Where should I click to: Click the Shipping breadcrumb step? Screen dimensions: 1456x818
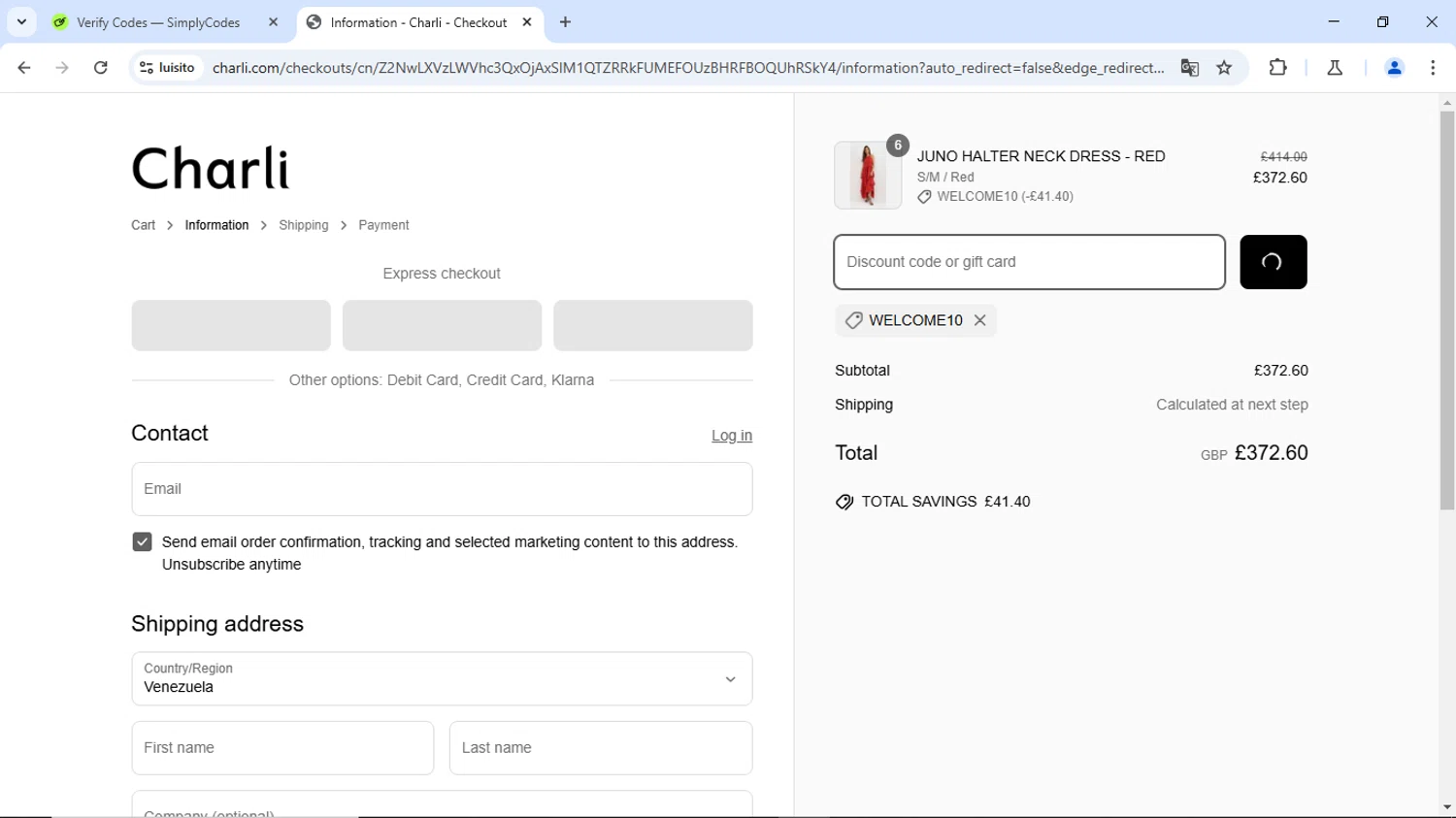tap(304, 225)
